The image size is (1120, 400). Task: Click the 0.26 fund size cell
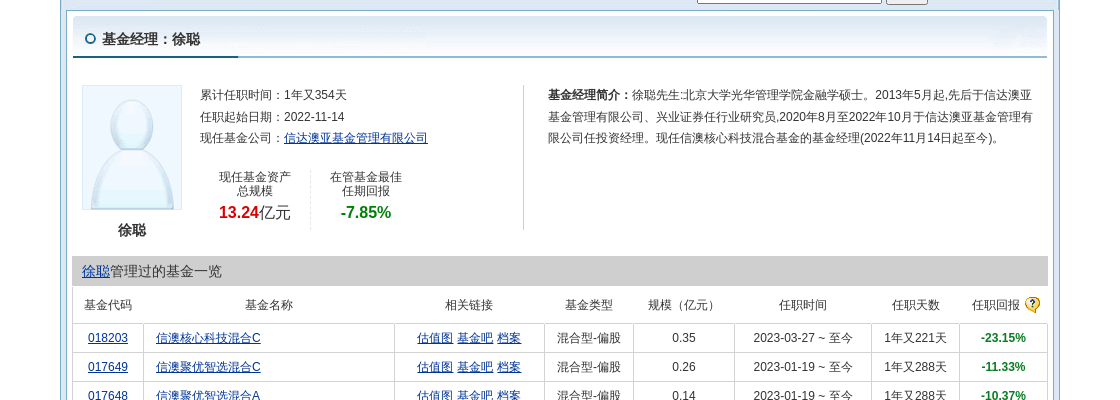684,367
